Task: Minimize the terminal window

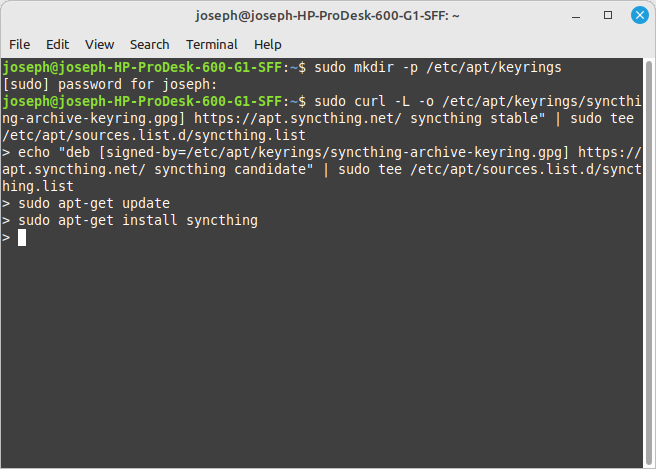Action: click(576, 16)
